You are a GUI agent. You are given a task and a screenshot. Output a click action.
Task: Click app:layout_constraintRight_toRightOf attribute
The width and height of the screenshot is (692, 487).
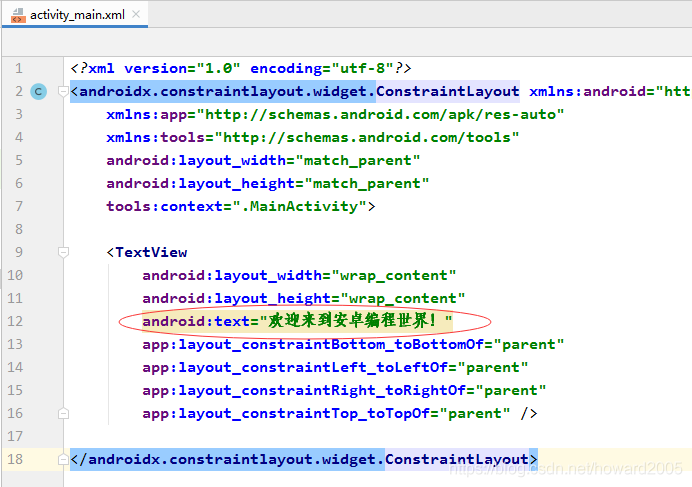pos(344,390)
